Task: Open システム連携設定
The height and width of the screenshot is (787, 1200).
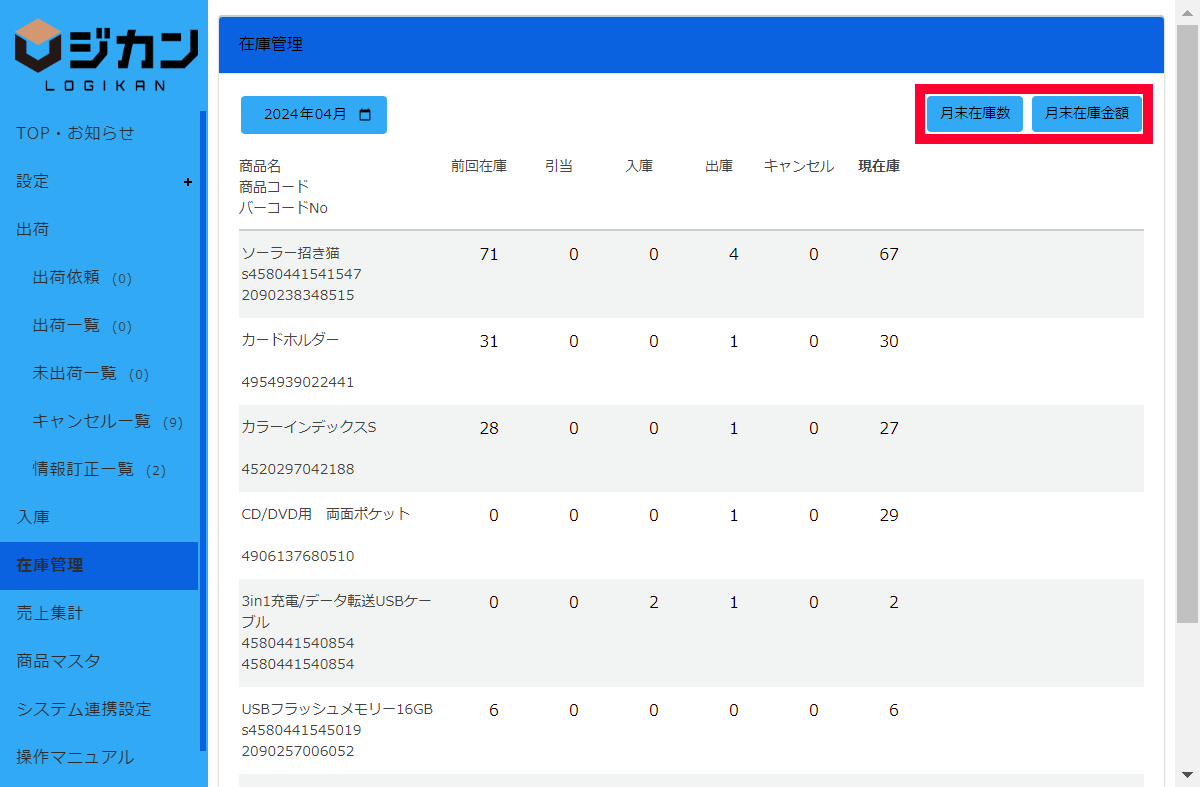Action: coord(84,709)
